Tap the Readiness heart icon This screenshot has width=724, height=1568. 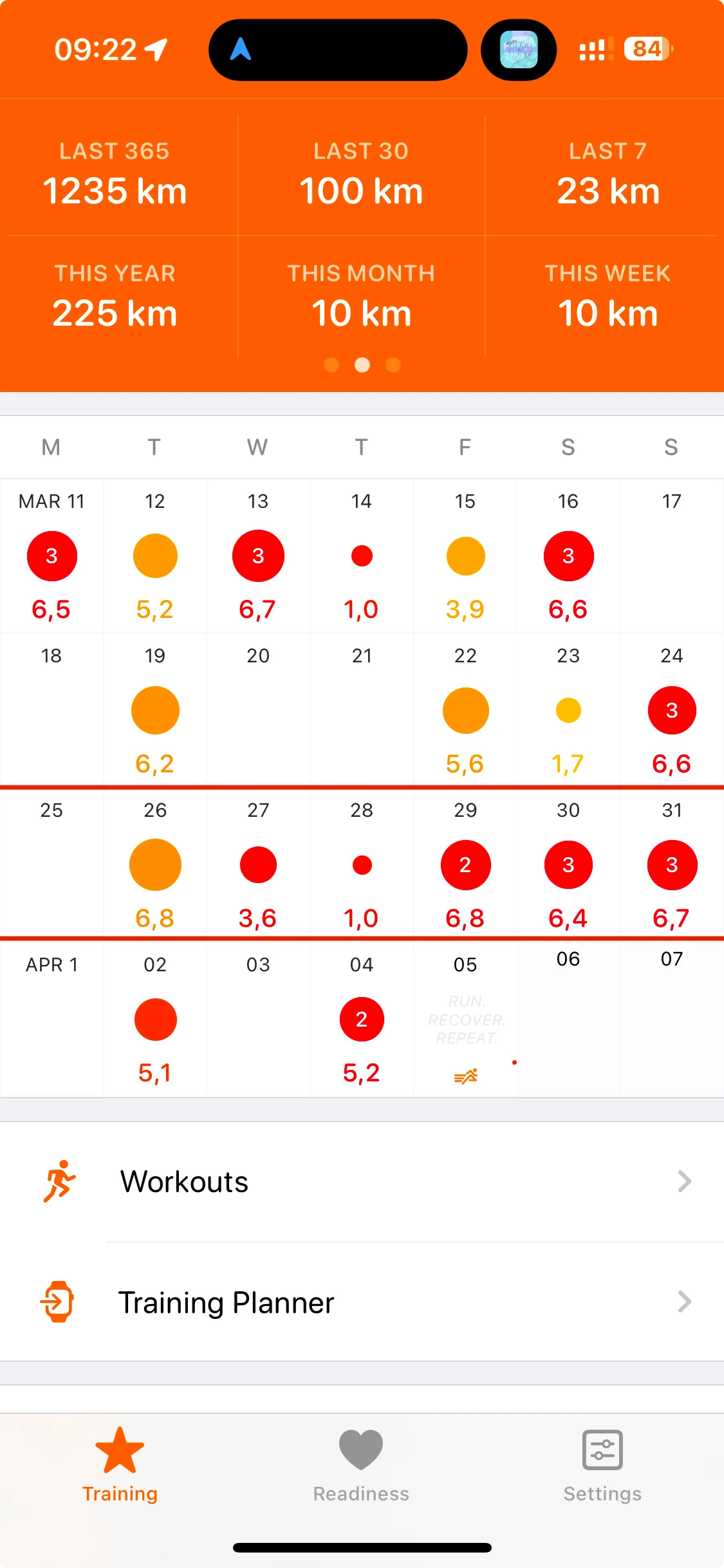coord(361,1450)
